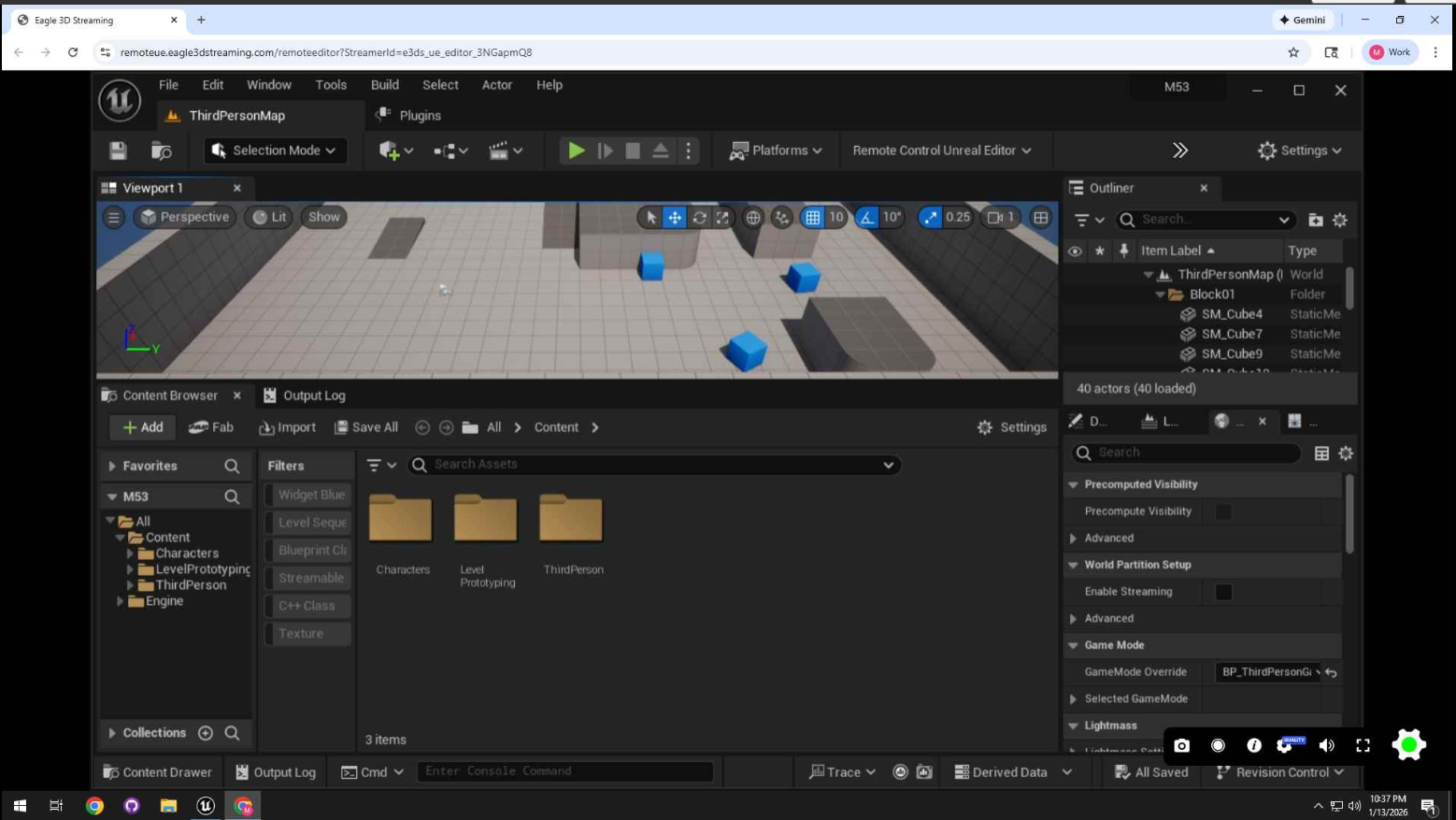Click the Import button in Content Browser

tap(288, 427)
